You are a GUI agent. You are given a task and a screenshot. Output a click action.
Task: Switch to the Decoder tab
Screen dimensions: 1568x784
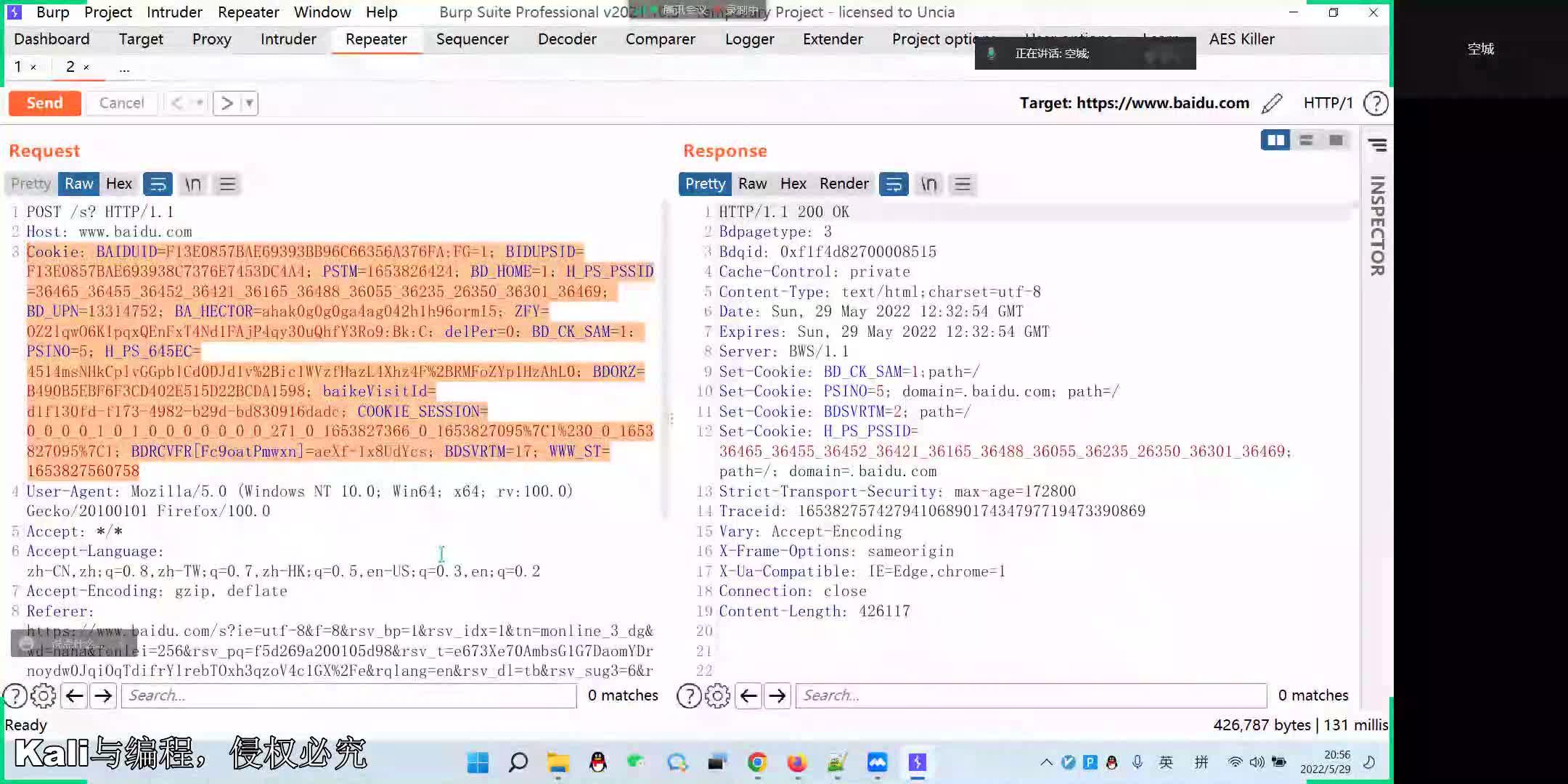click(567, 39)
